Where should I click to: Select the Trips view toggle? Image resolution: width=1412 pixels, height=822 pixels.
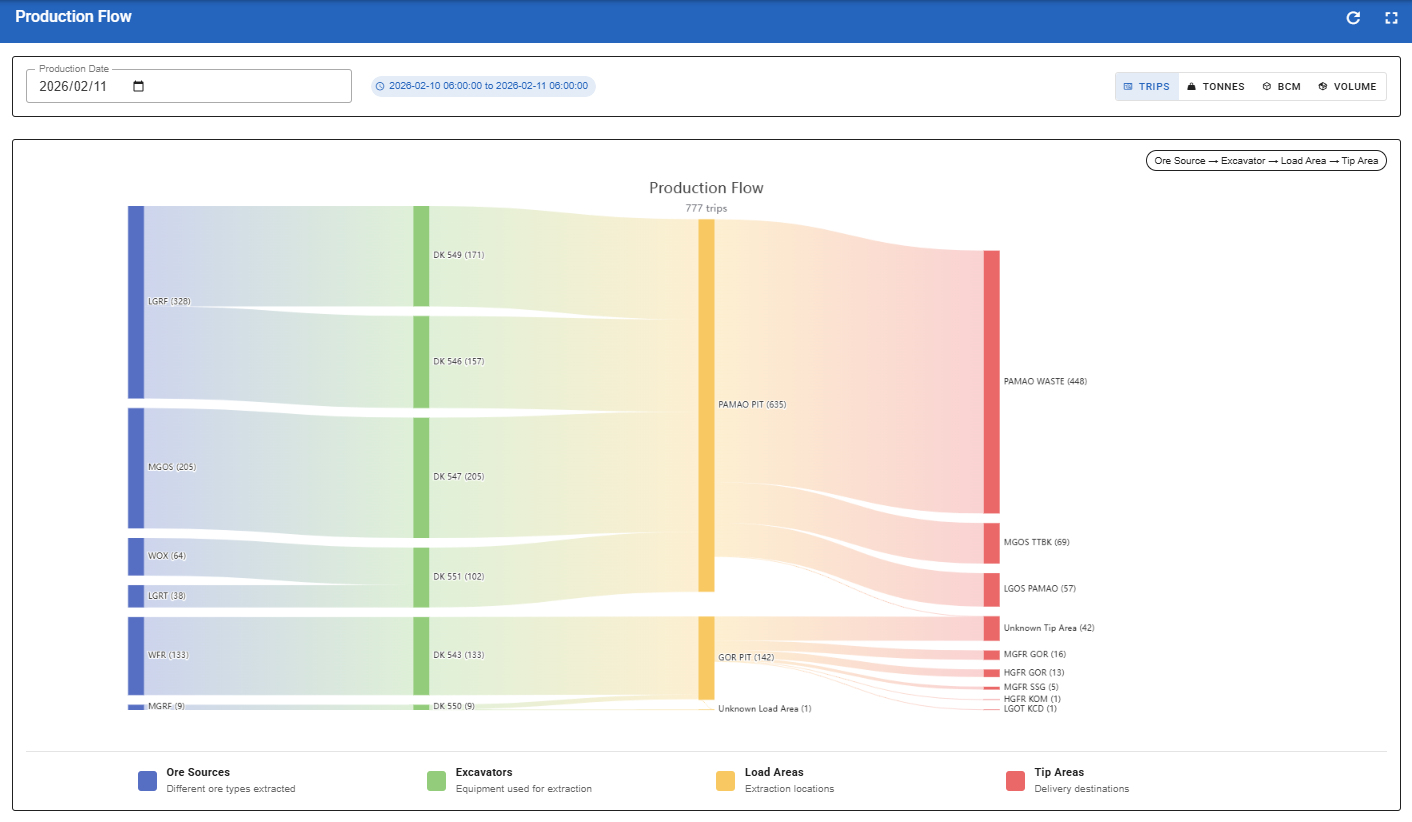[x=1147, y=87]
